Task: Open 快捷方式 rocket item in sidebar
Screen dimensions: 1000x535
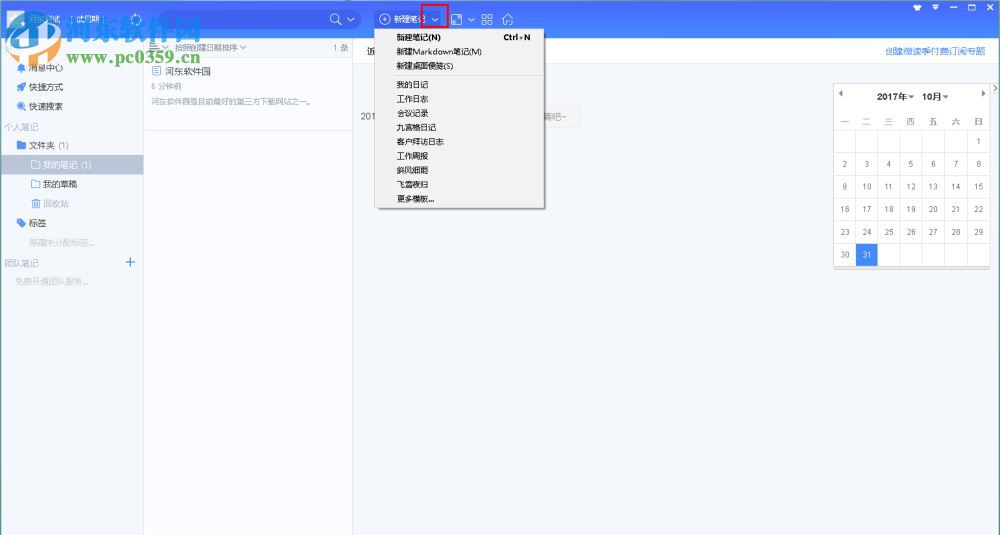Action: click(x=40, y=87)
